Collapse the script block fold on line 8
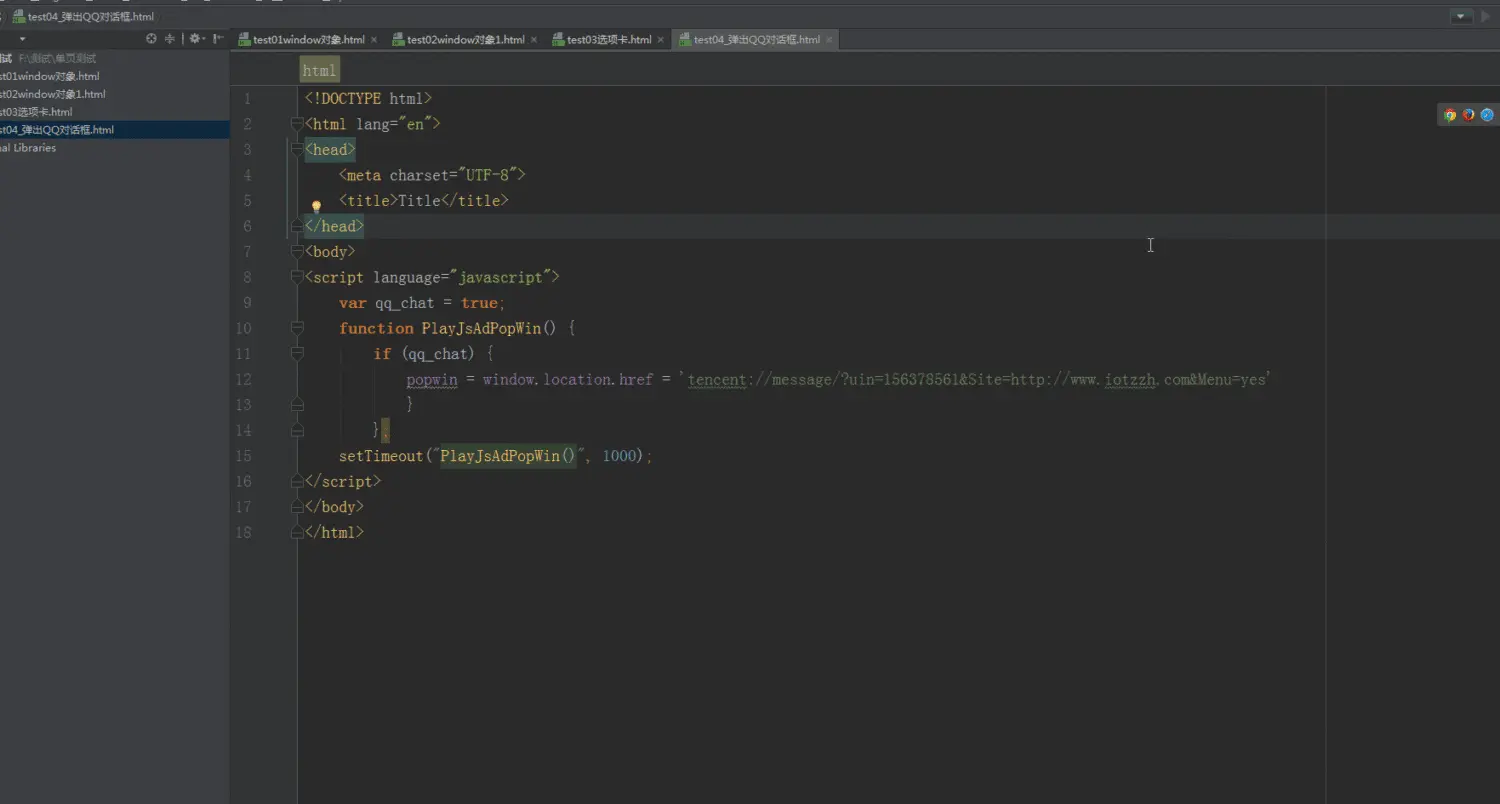Screen dimensions: 1500x804 [297, 277]
